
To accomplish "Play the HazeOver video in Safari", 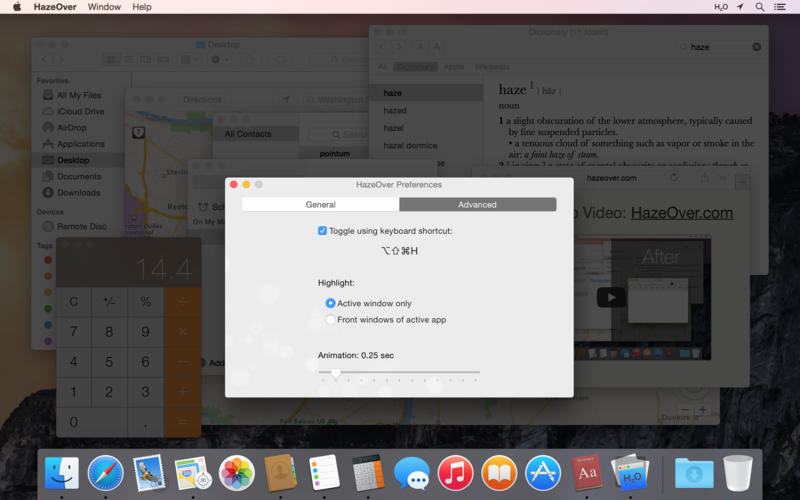I will pos(611,297).
